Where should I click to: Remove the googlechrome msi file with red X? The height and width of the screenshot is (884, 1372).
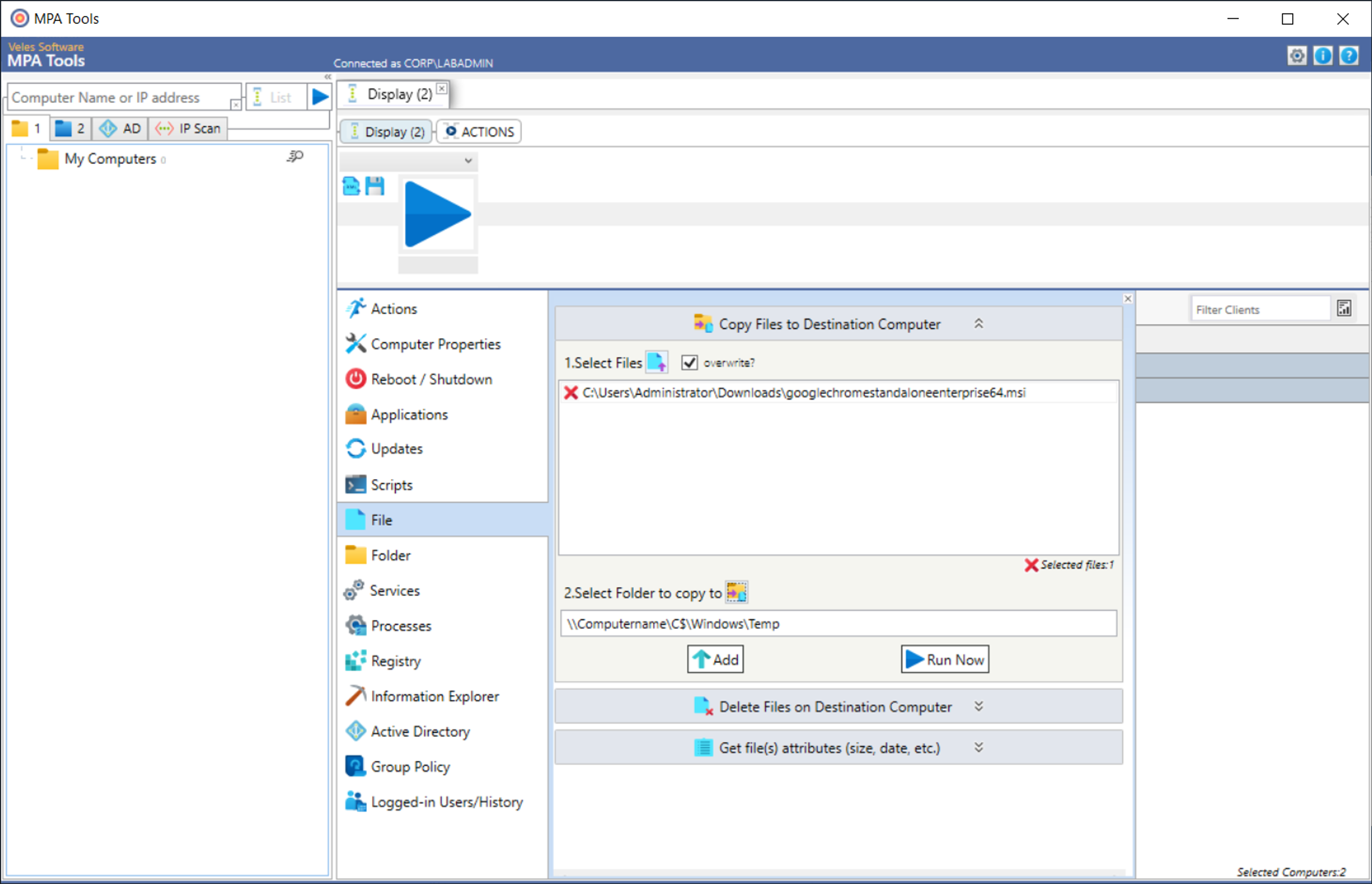pyautogui.click(x=570, y=393)
